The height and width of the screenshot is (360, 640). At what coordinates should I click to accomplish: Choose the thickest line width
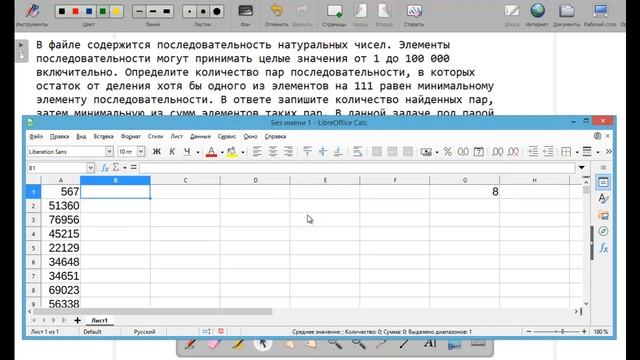click(167, 11)
